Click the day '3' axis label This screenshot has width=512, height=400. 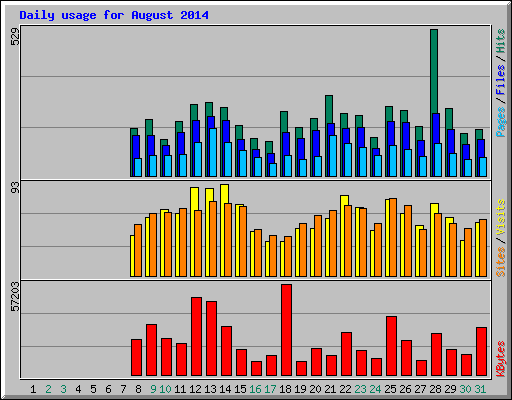coord(63,389)
